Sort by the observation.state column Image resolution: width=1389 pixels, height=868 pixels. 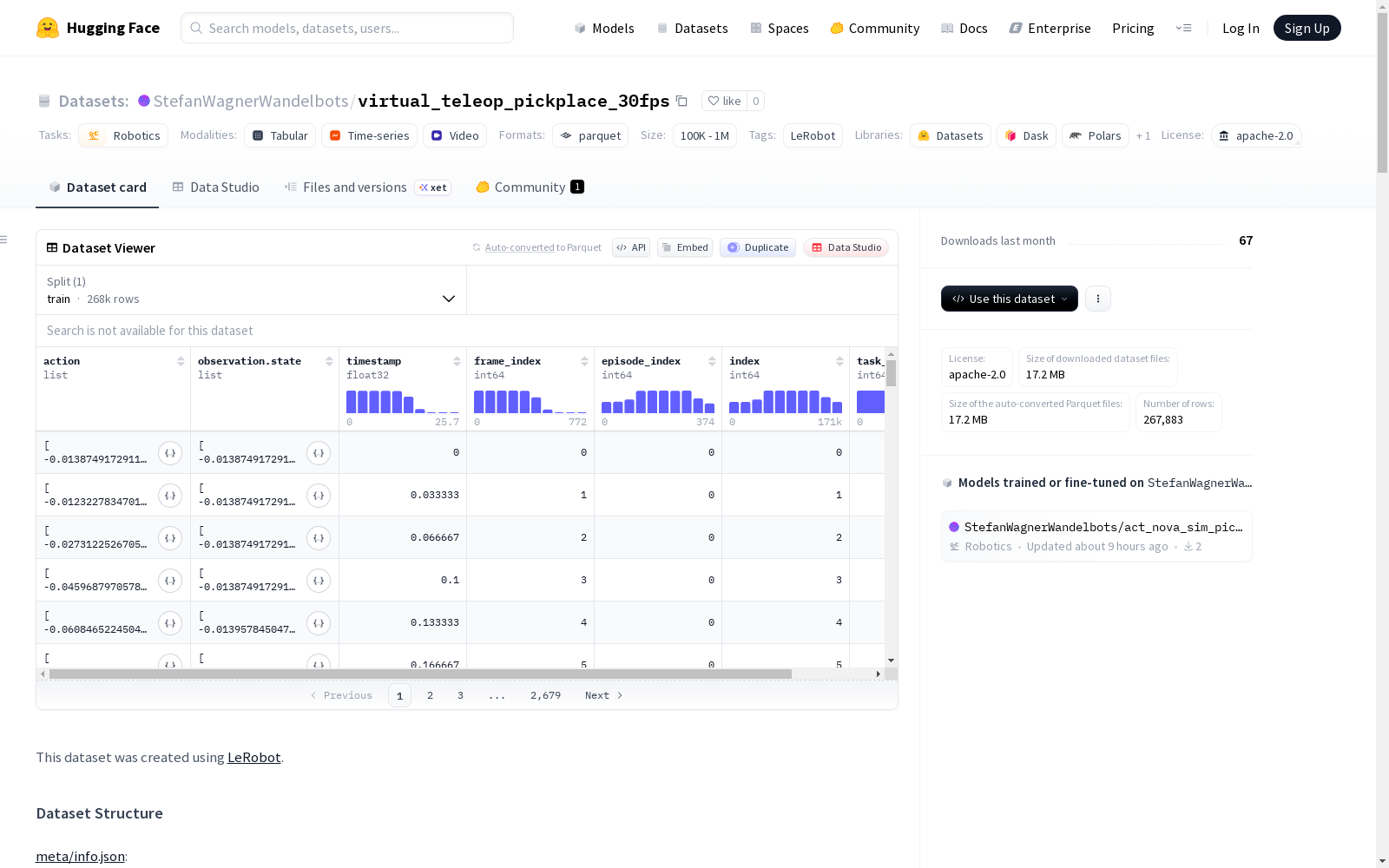click(329, 361)
